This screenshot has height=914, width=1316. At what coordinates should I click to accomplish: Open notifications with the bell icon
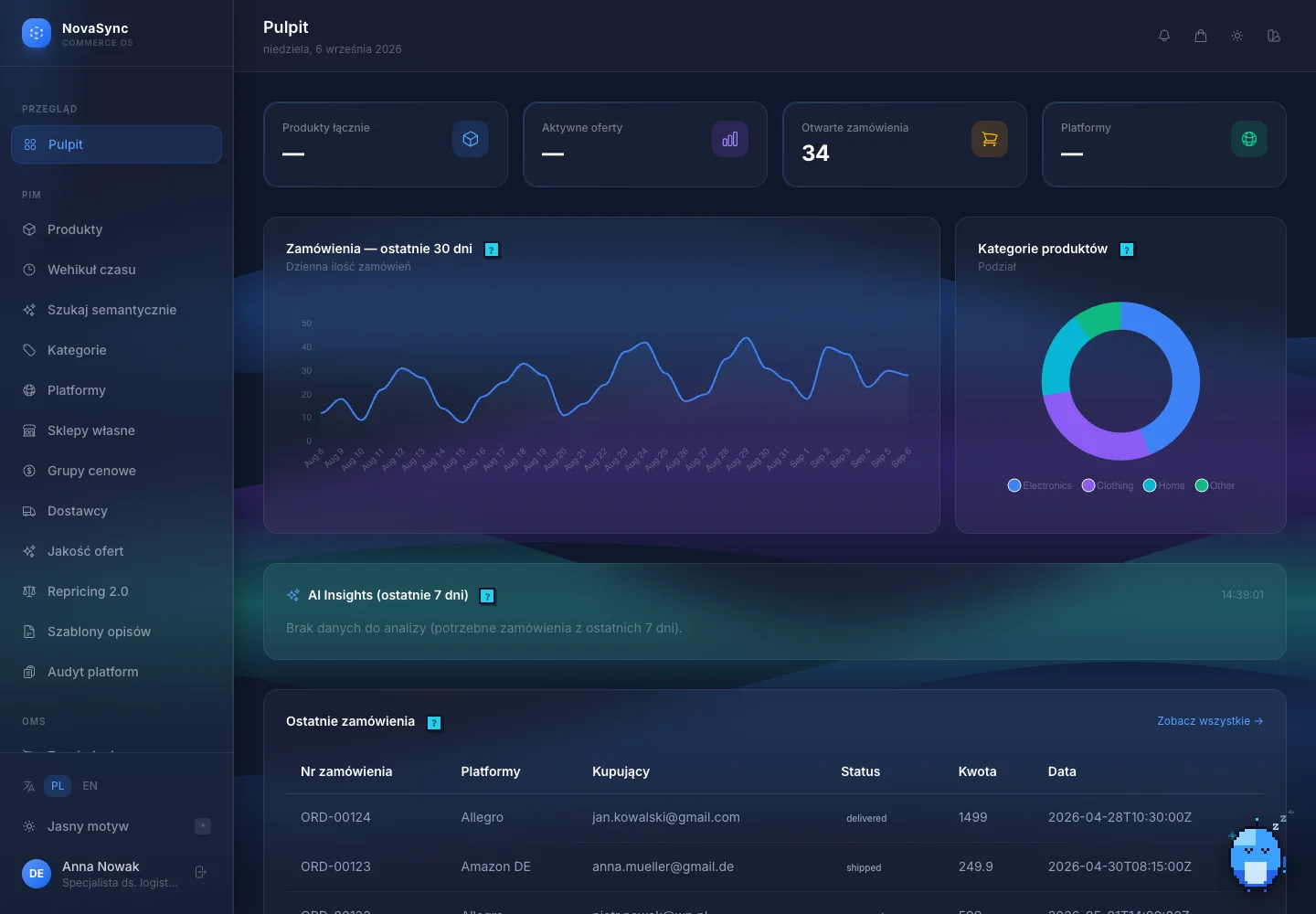pos(1164,36)
